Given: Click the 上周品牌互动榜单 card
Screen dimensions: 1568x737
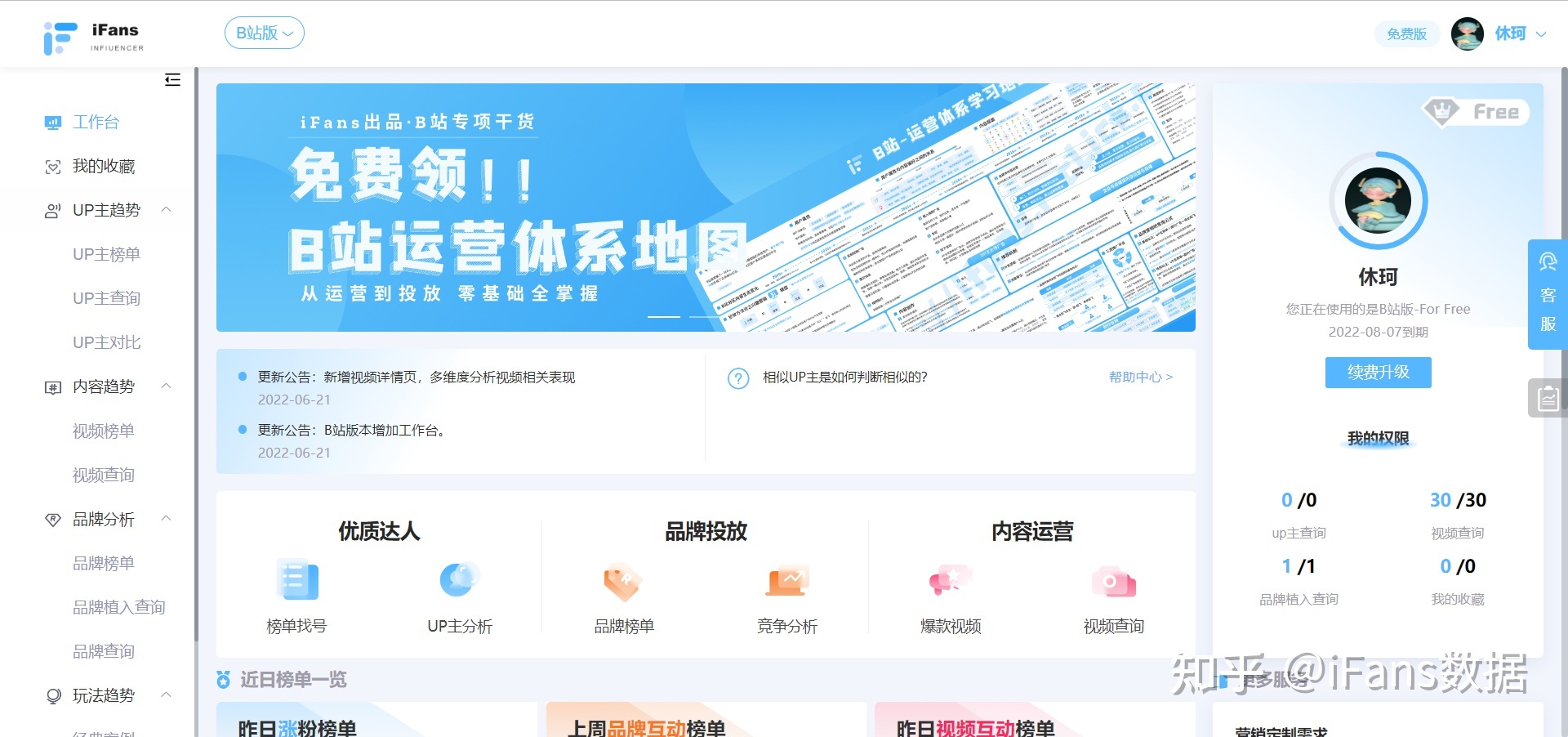Looking at the screenshot, I should [x=706, y=720].
